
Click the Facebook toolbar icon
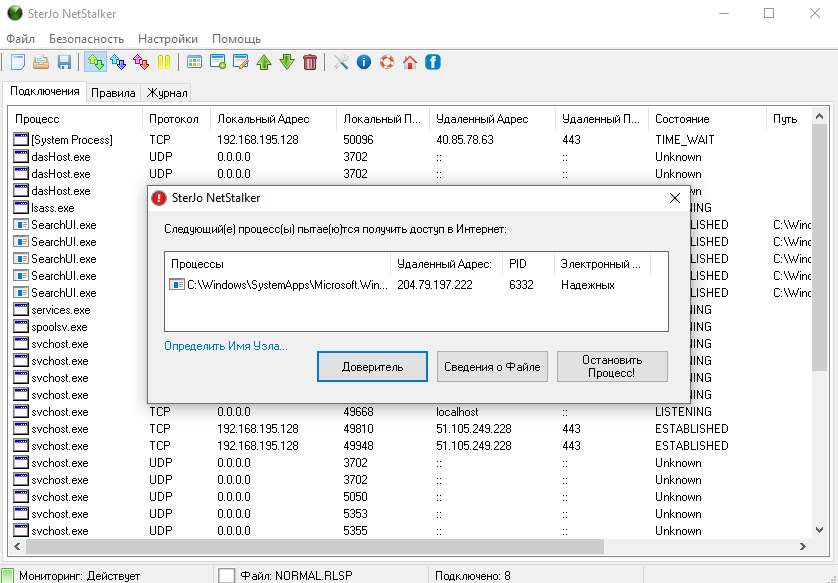point(433,62)
